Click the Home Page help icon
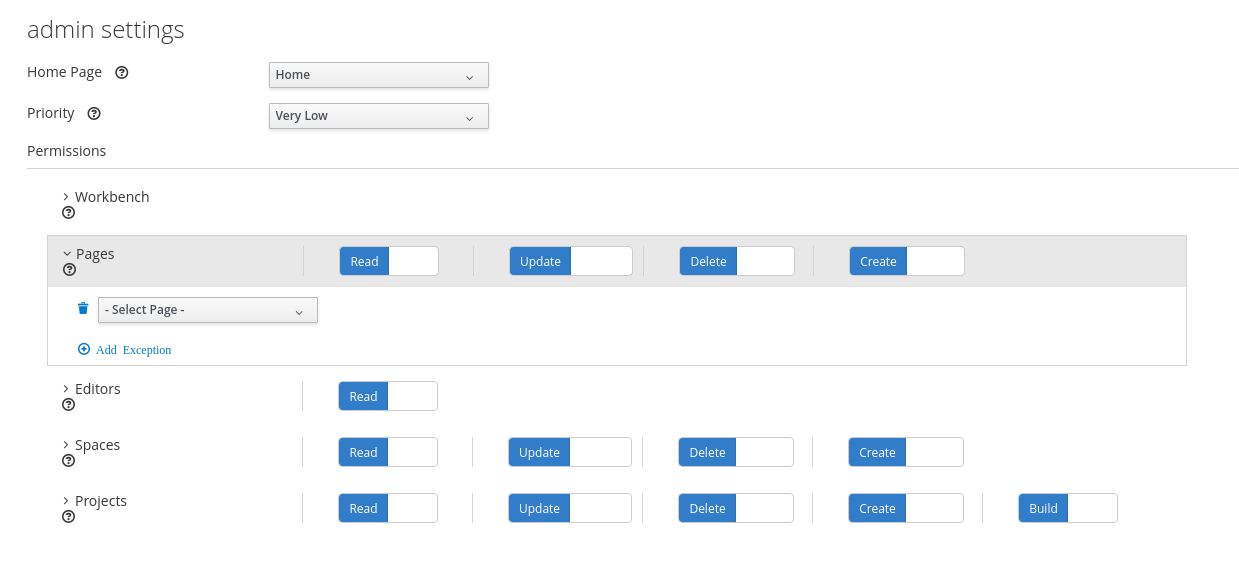Image resolution: width=1239 pixels, height=565 pixels. coord(122,73)
